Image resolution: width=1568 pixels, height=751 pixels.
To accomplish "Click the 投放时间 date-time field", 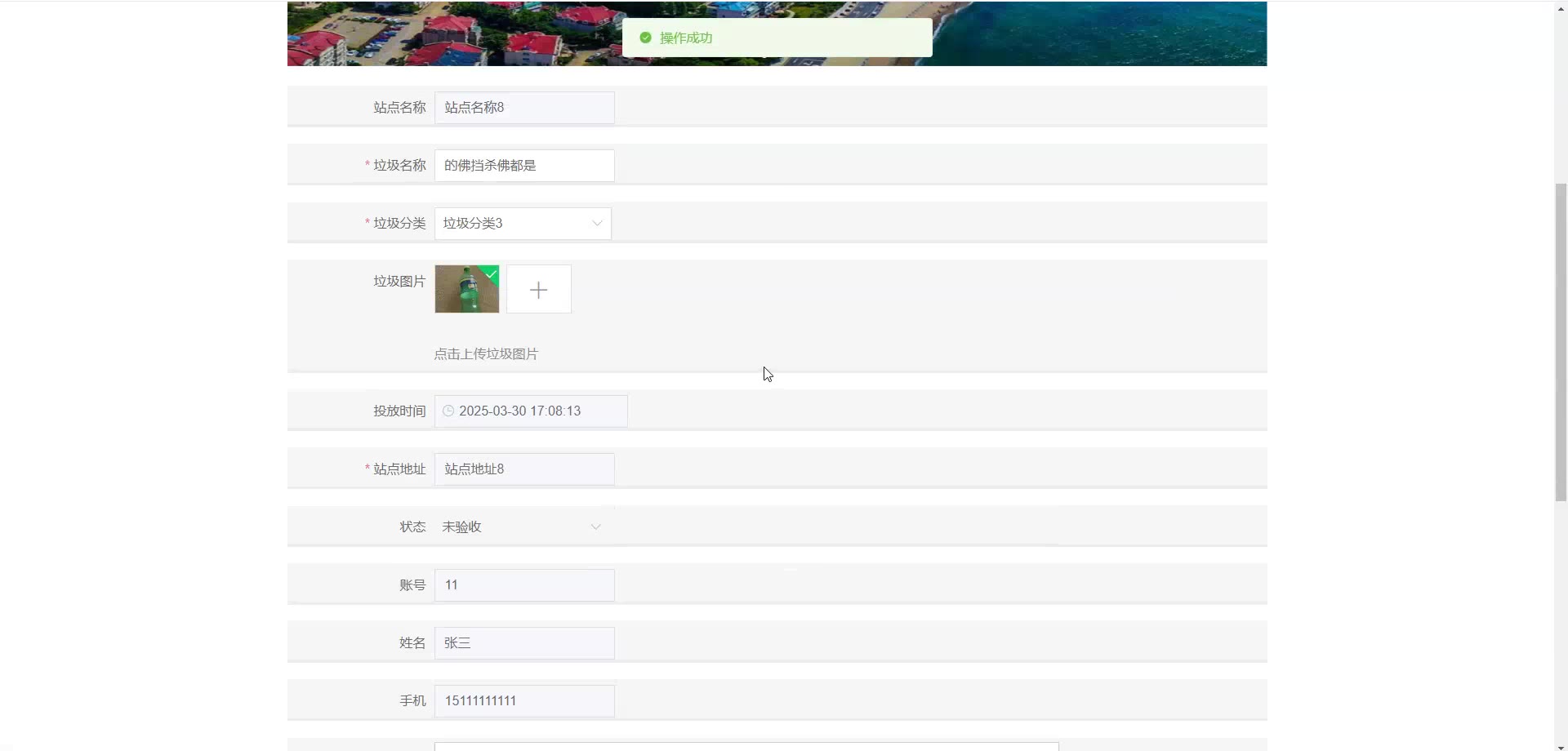I will (x=531, y=411).
